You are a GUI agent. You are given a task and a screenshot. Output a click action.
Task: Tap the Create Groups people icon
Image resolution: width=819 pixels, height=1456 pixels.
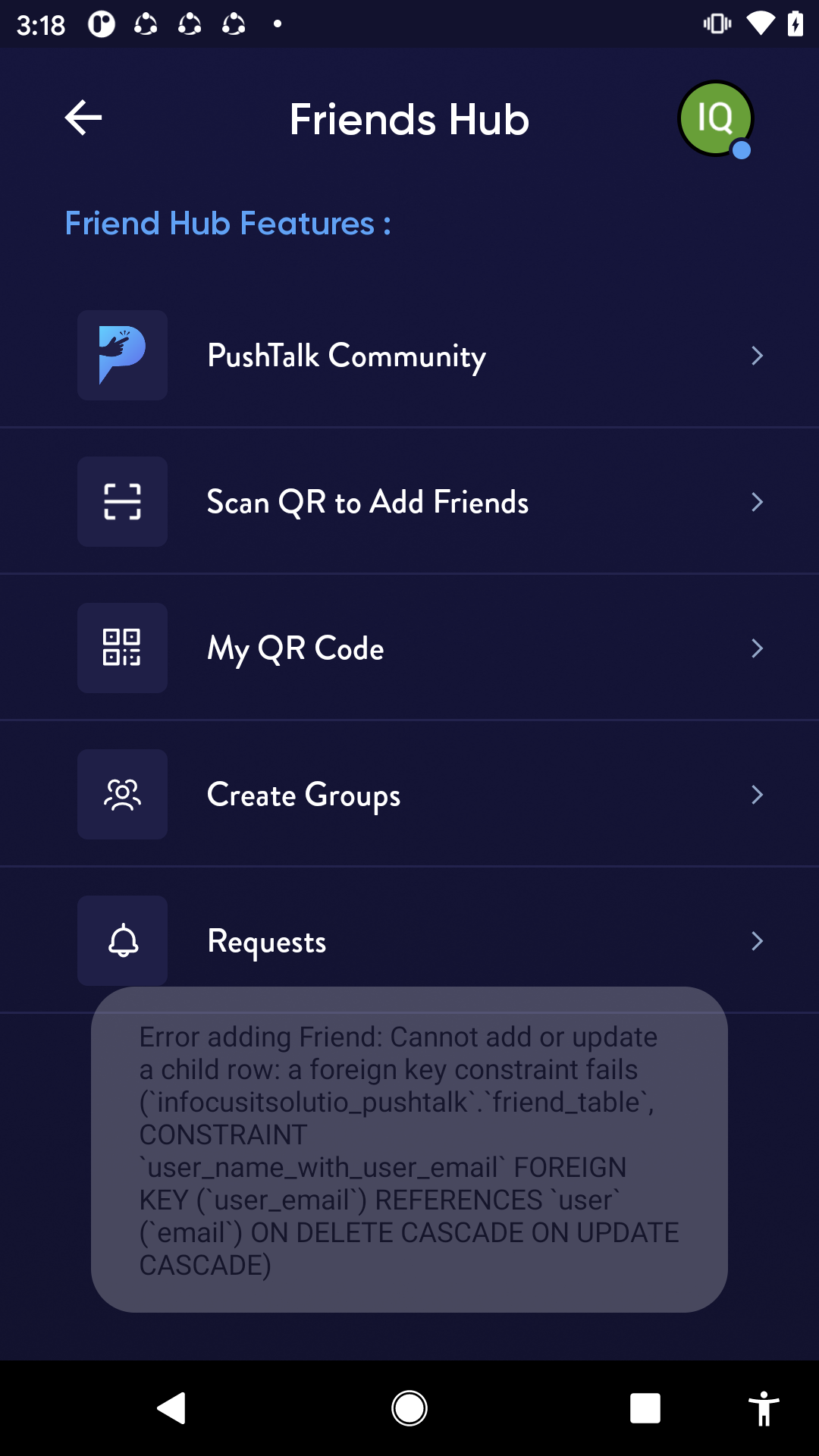click(122, 794)
